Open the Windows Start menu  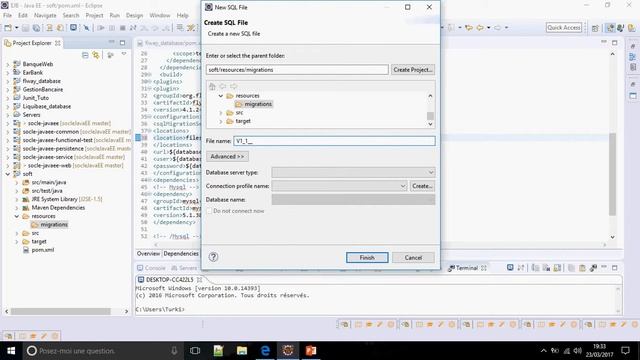pyautogui.click(x=11, y=351)
